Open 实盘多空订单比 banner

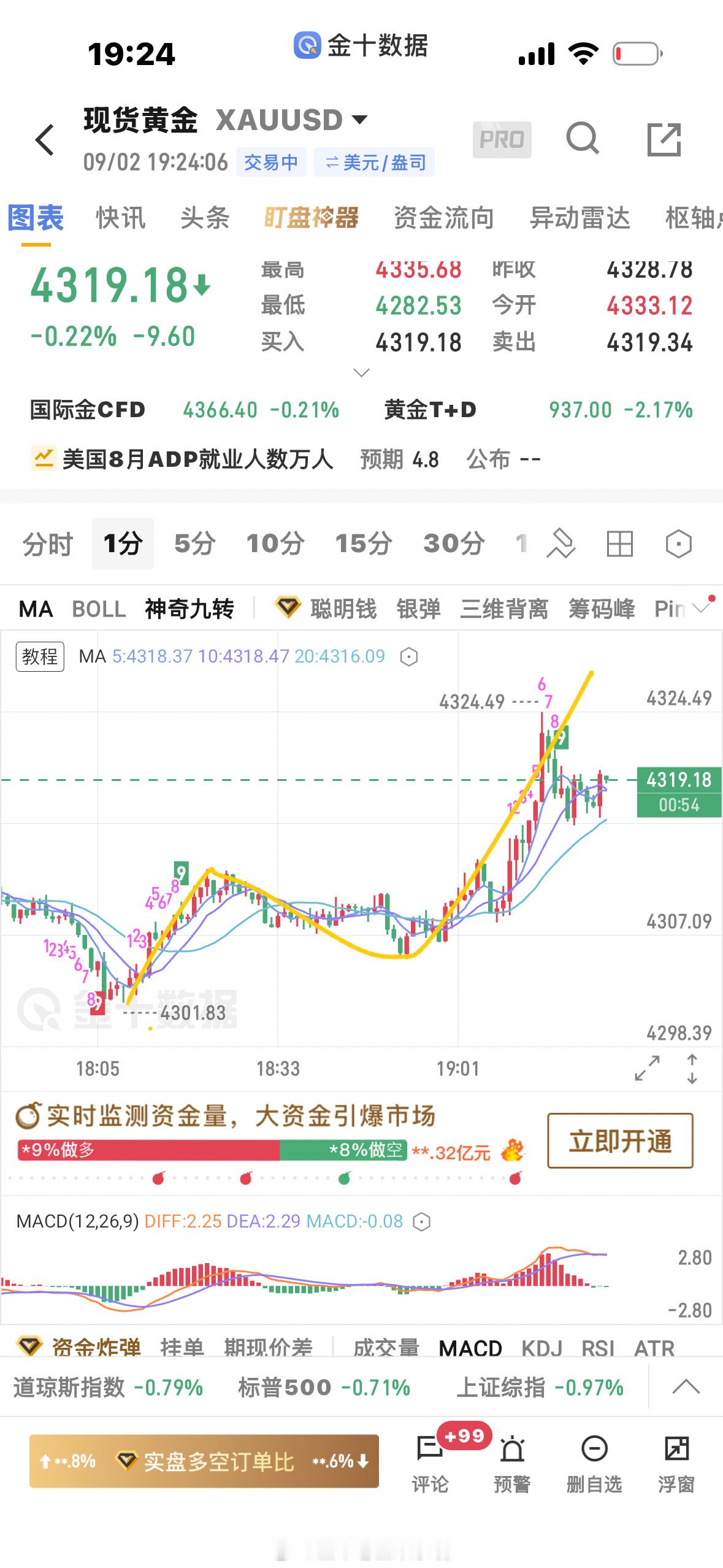pos(204,1461)
